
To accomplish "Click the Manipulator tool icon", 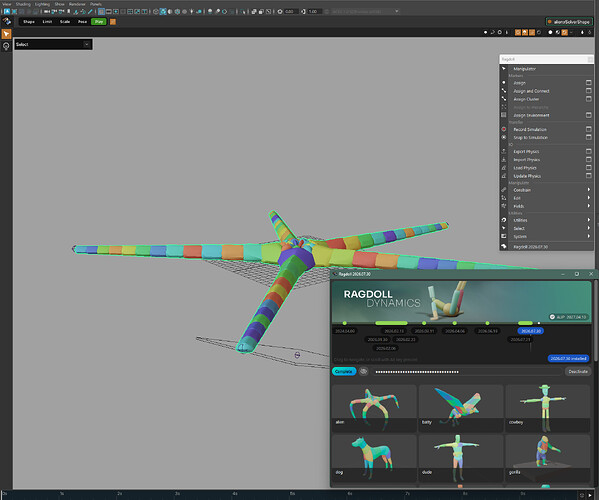I will 504,69.
